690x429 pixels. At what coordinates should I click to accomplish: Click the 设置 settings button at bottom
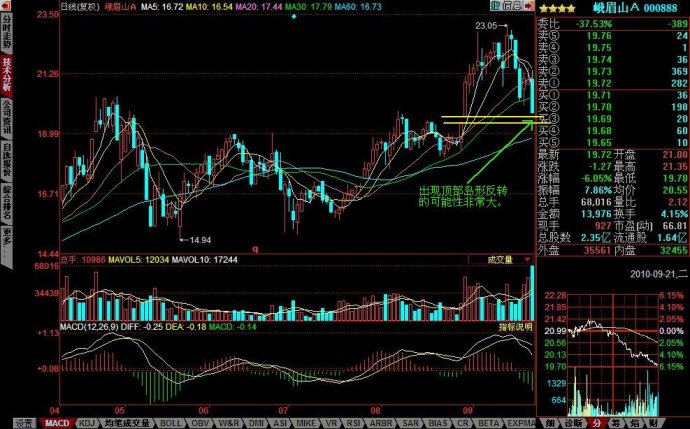tap(25, 423)
